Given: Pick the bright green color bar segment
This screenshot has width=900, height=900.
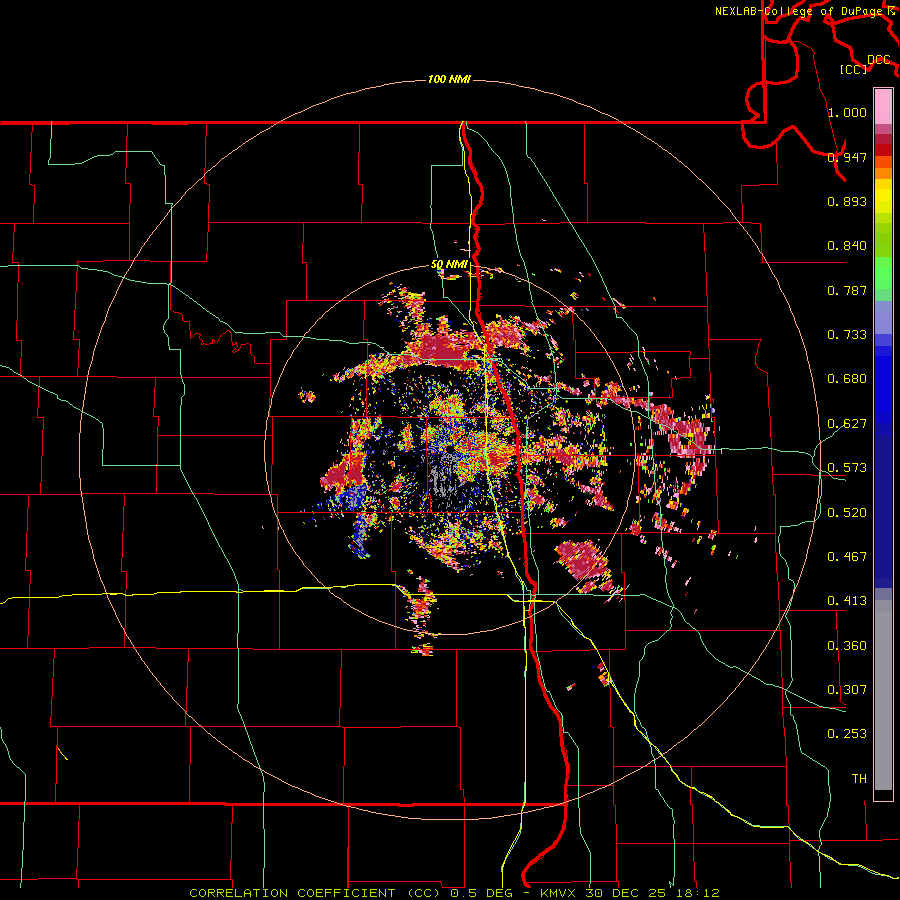Looking at the screenshot, I should pos(883,273).
